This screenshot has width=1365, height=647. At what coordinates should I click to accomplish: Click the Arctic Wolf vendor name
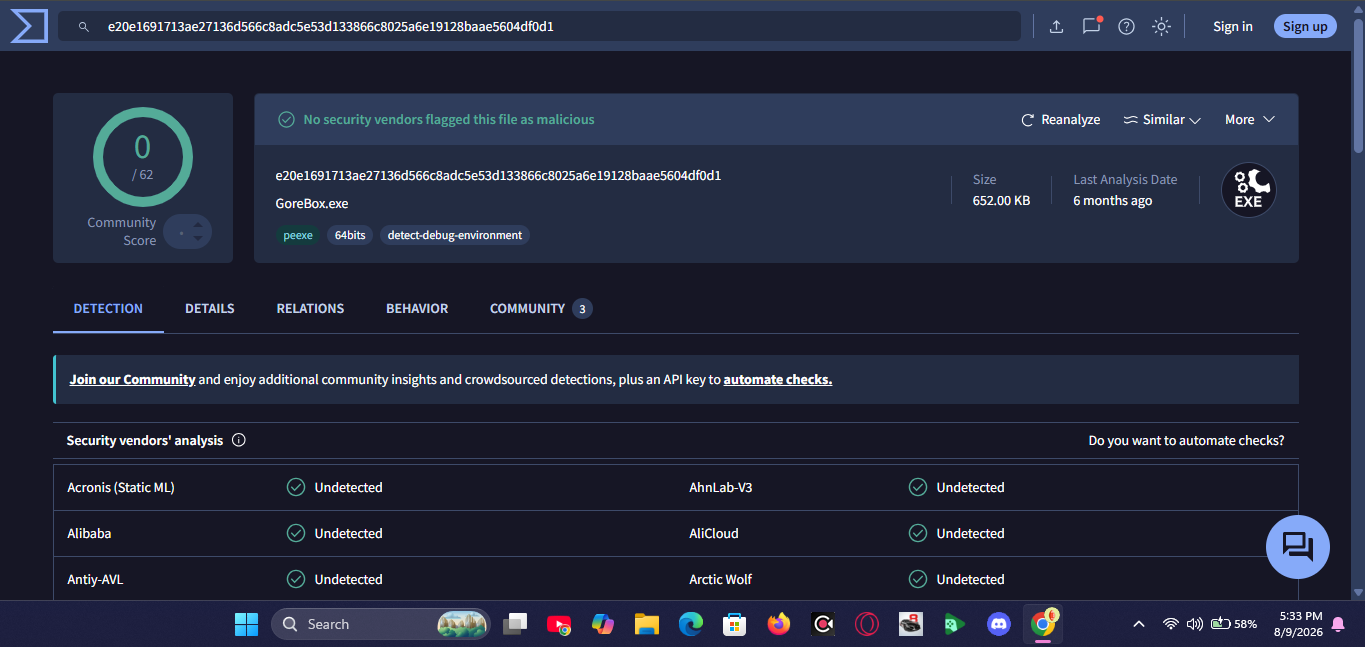pyautogui.click(x=721, y=580)
